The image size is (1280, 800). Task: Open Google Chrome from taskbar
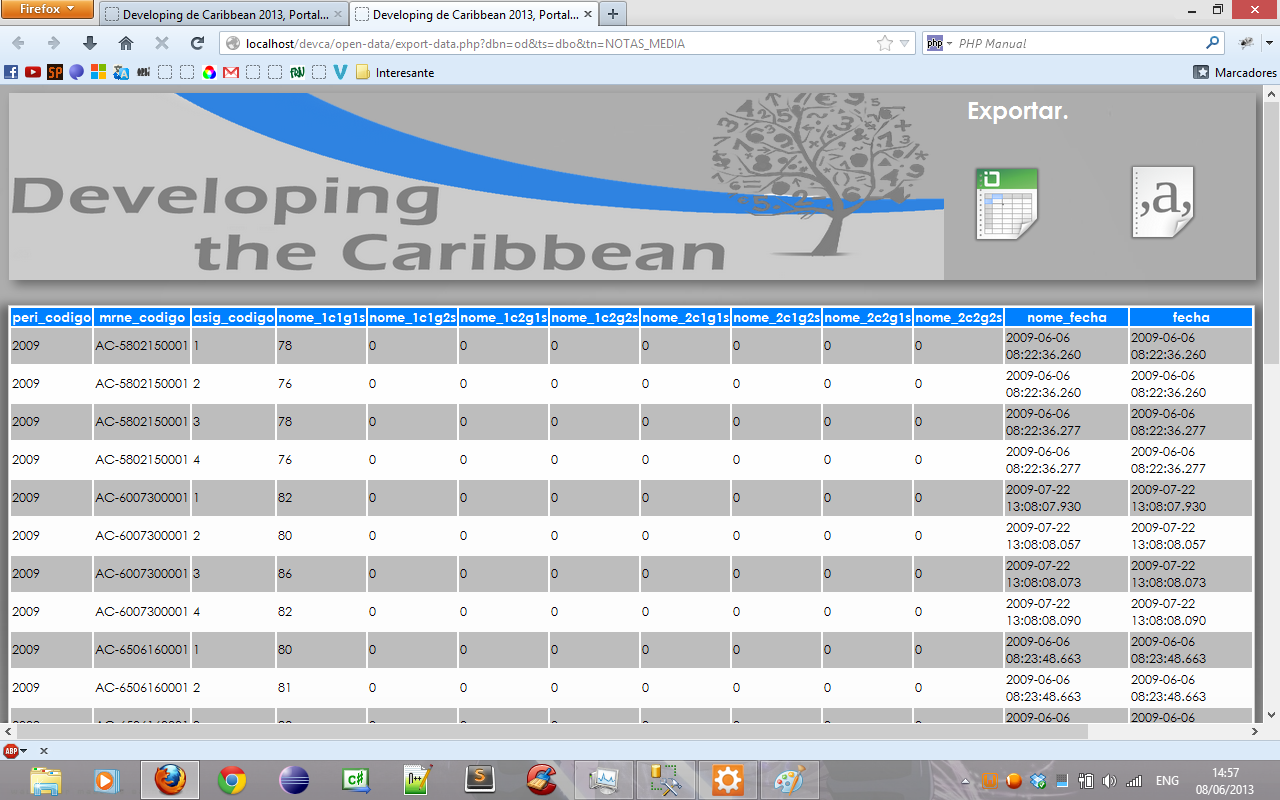232,779
